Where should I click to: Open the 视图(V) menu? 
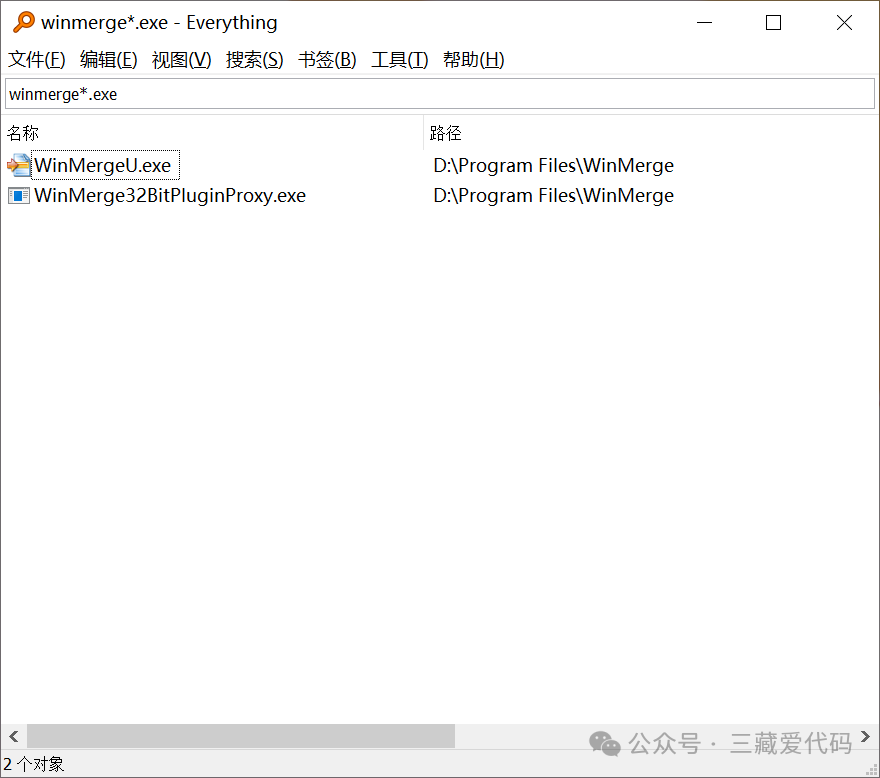click(181, 60)
